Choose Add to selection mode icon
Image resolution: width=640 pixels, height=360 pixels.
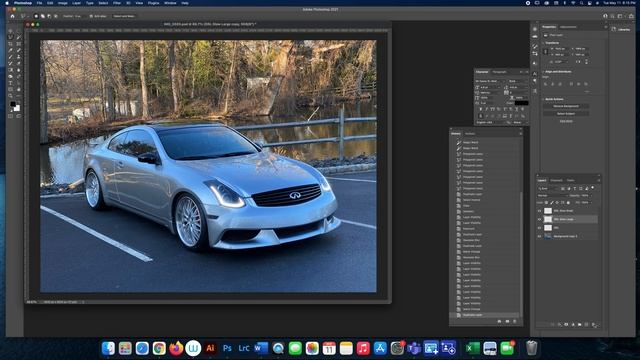coord(43,16)
